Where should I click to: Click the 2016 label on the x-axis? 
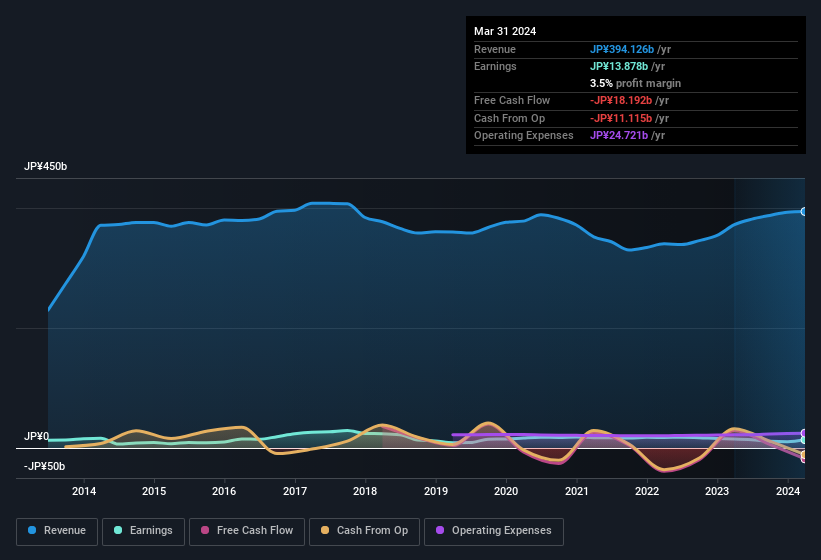point(224,491)
